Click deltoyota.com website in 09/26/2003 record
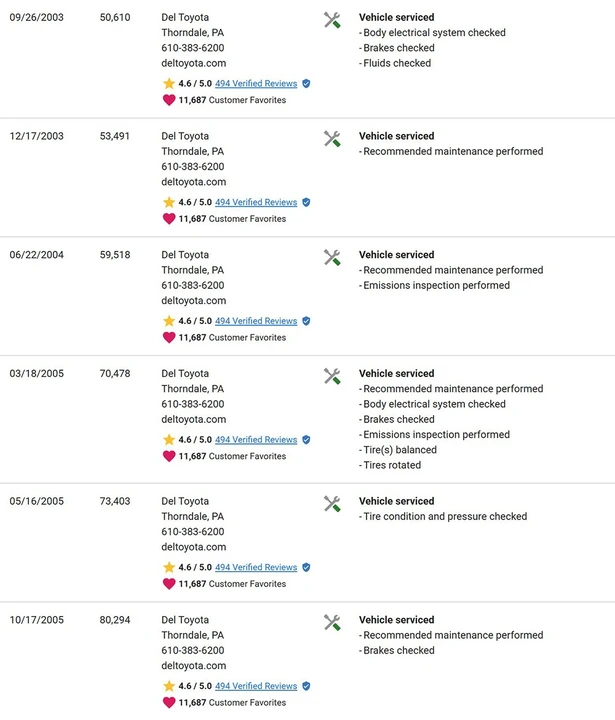Screen dimensions: 615x720 click(x=193, y=63)
